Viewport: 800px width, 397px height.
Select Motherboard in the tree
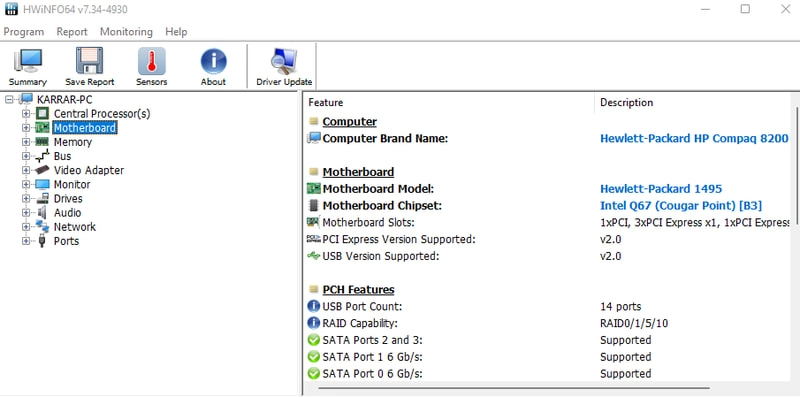pos(85,128)
